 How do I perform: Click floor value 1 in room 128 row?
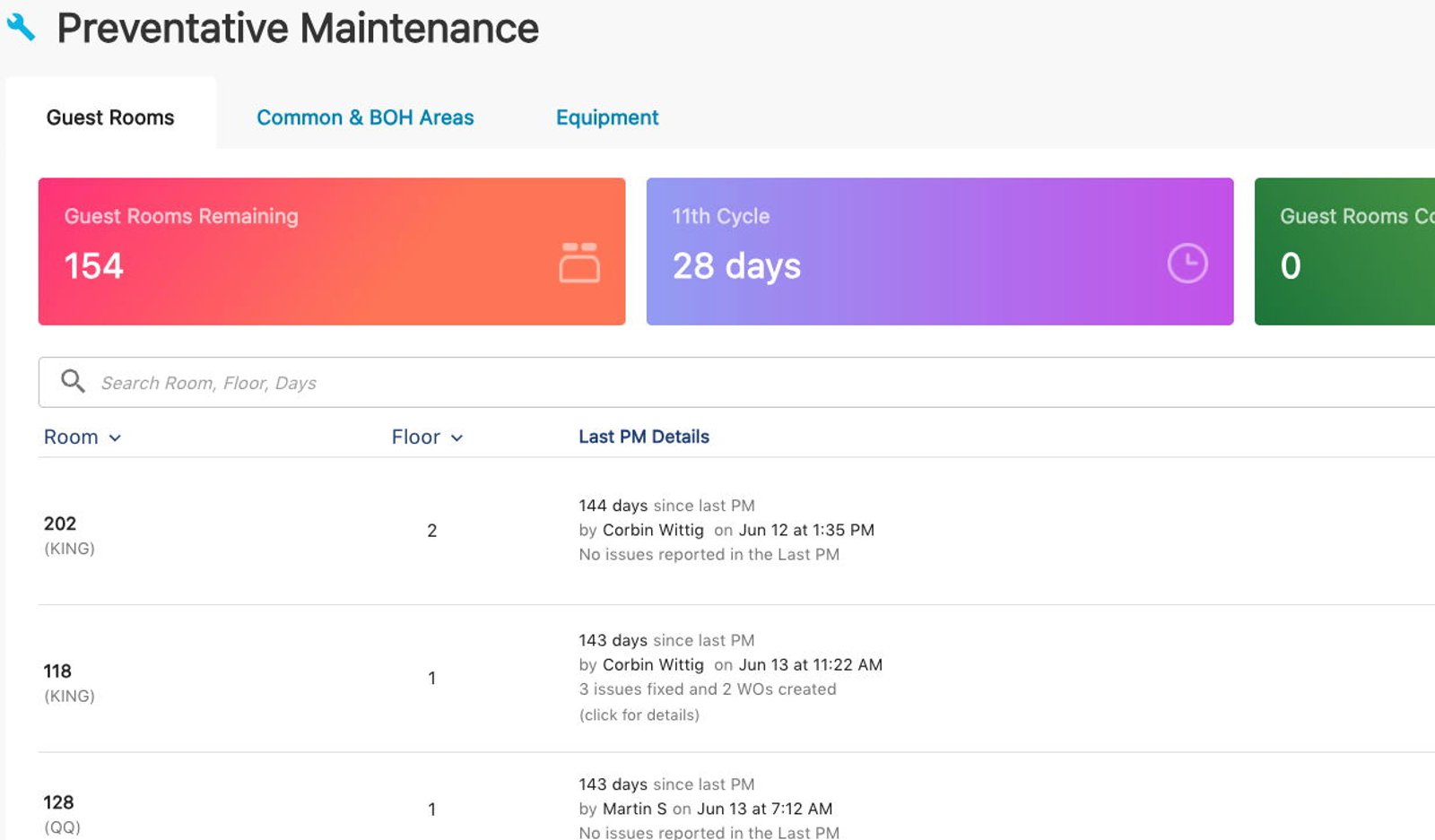(x=432, y=810)
